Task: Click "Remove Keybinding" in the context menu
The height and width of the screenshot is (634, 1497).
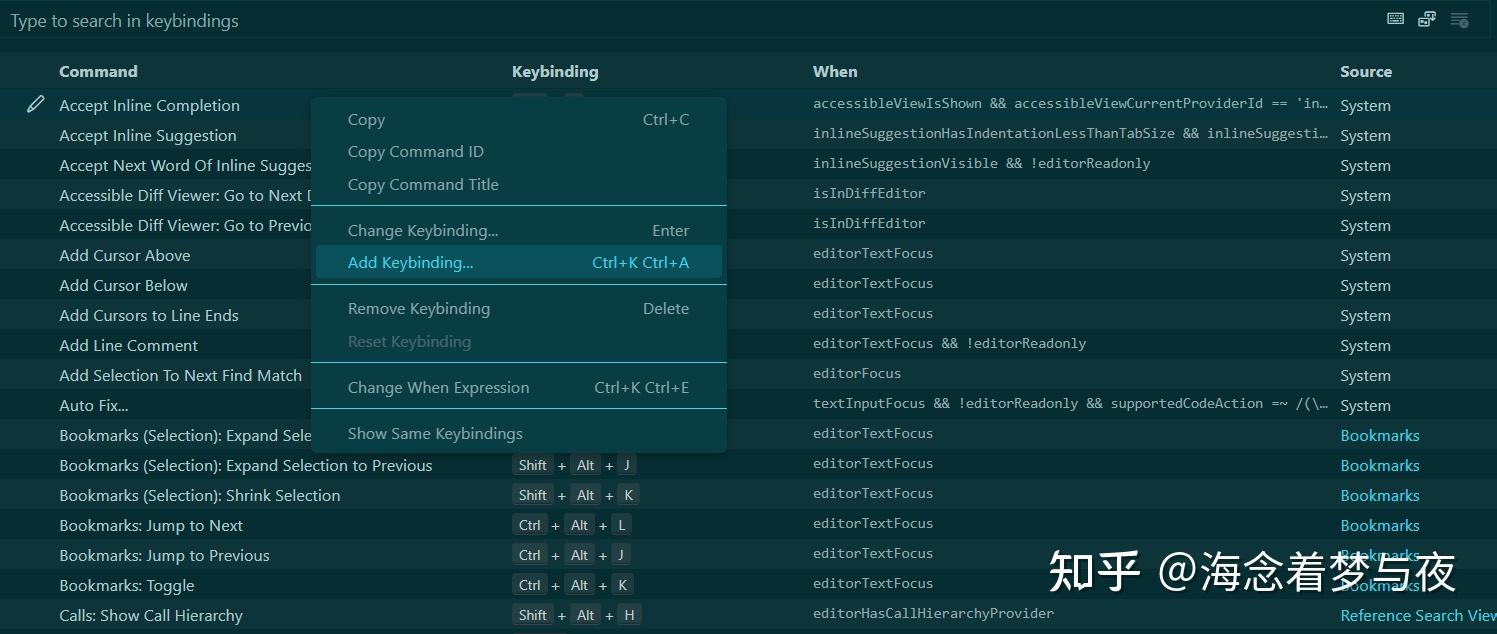Action: pyautogui.click(x=418, y=308)
